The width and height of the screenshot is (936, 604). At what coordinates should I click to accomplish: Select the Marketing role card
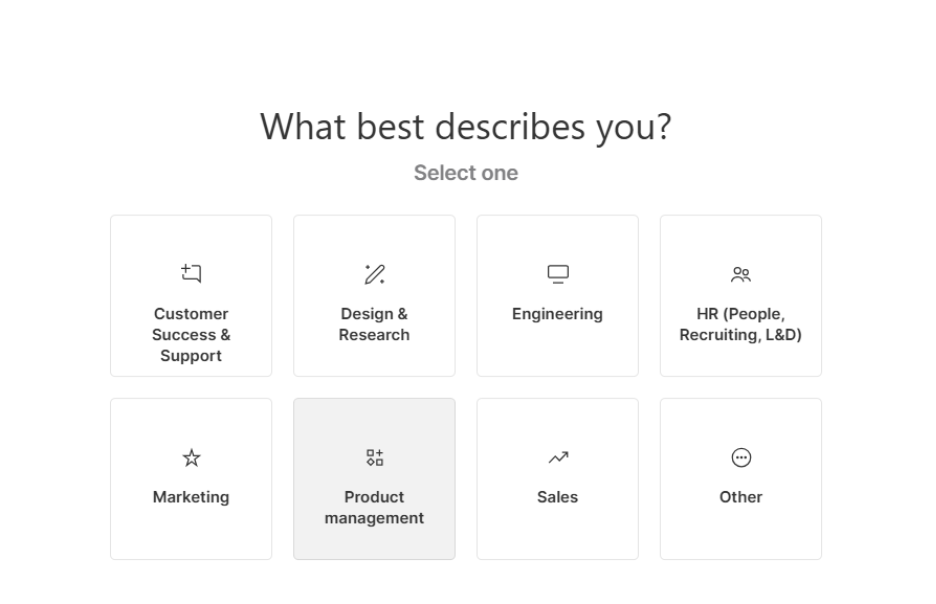click(x=191, y=478)
